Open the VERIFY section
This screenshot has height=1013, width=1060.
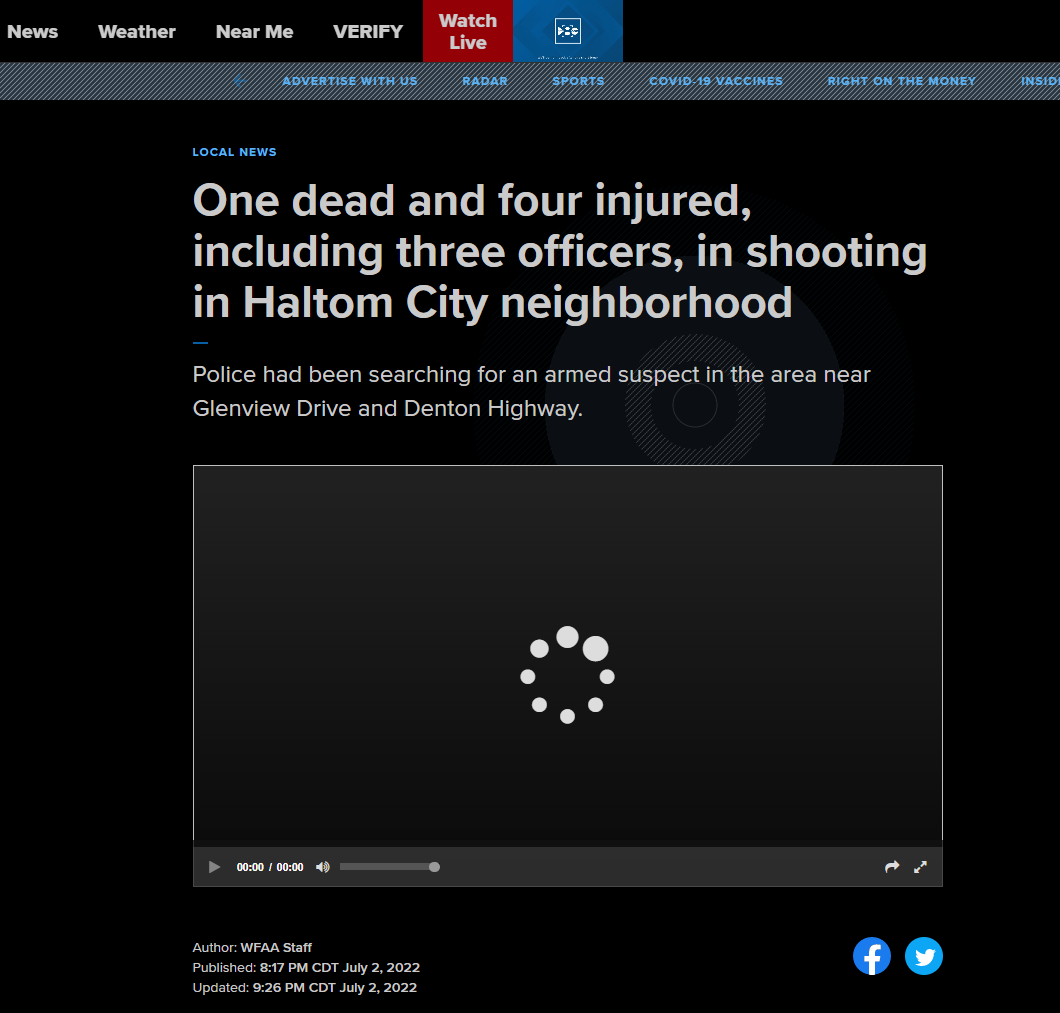pyautogui.click(x=368, y=32)
